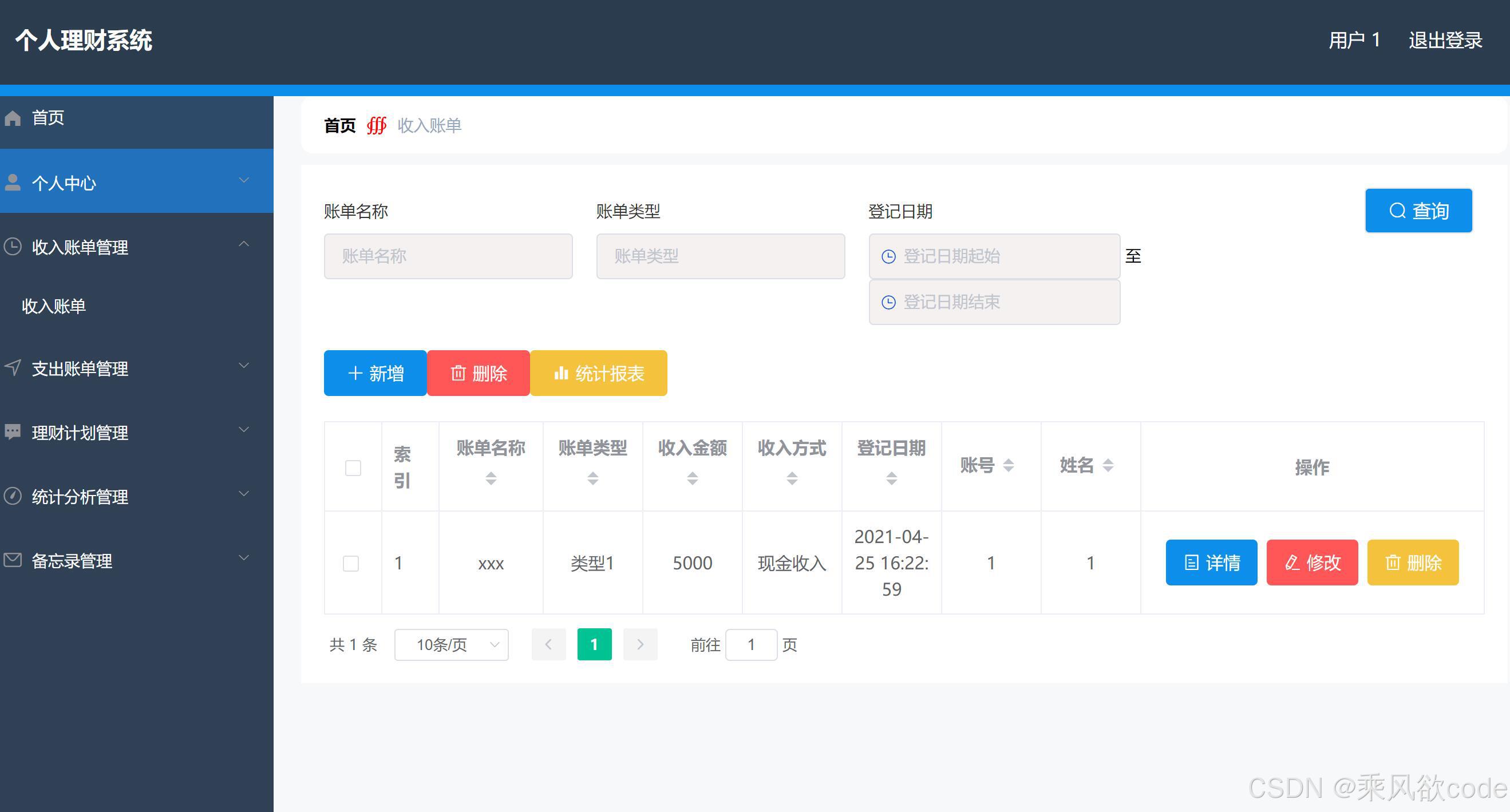Open the 10条/页 page size dropdown
The width and height of the screenshot is (1510, 812).
tap(451, 644)
